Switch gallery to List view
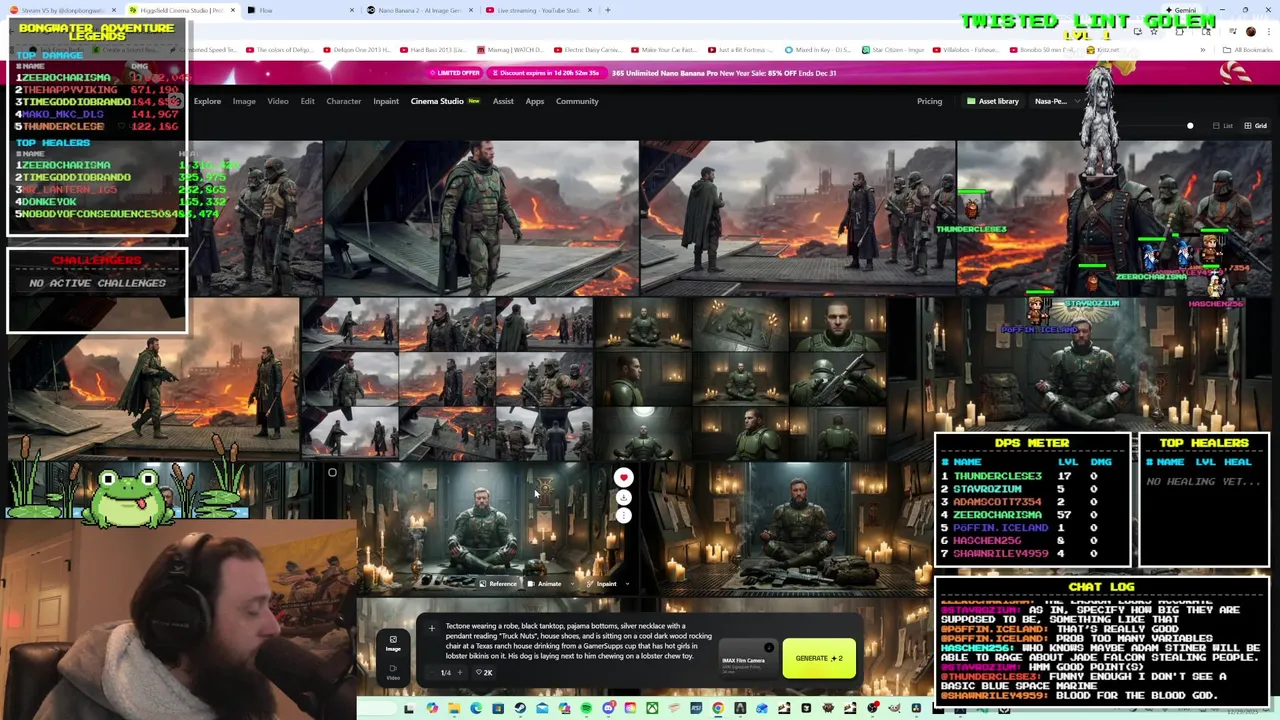 click(x=1223, y=126)
